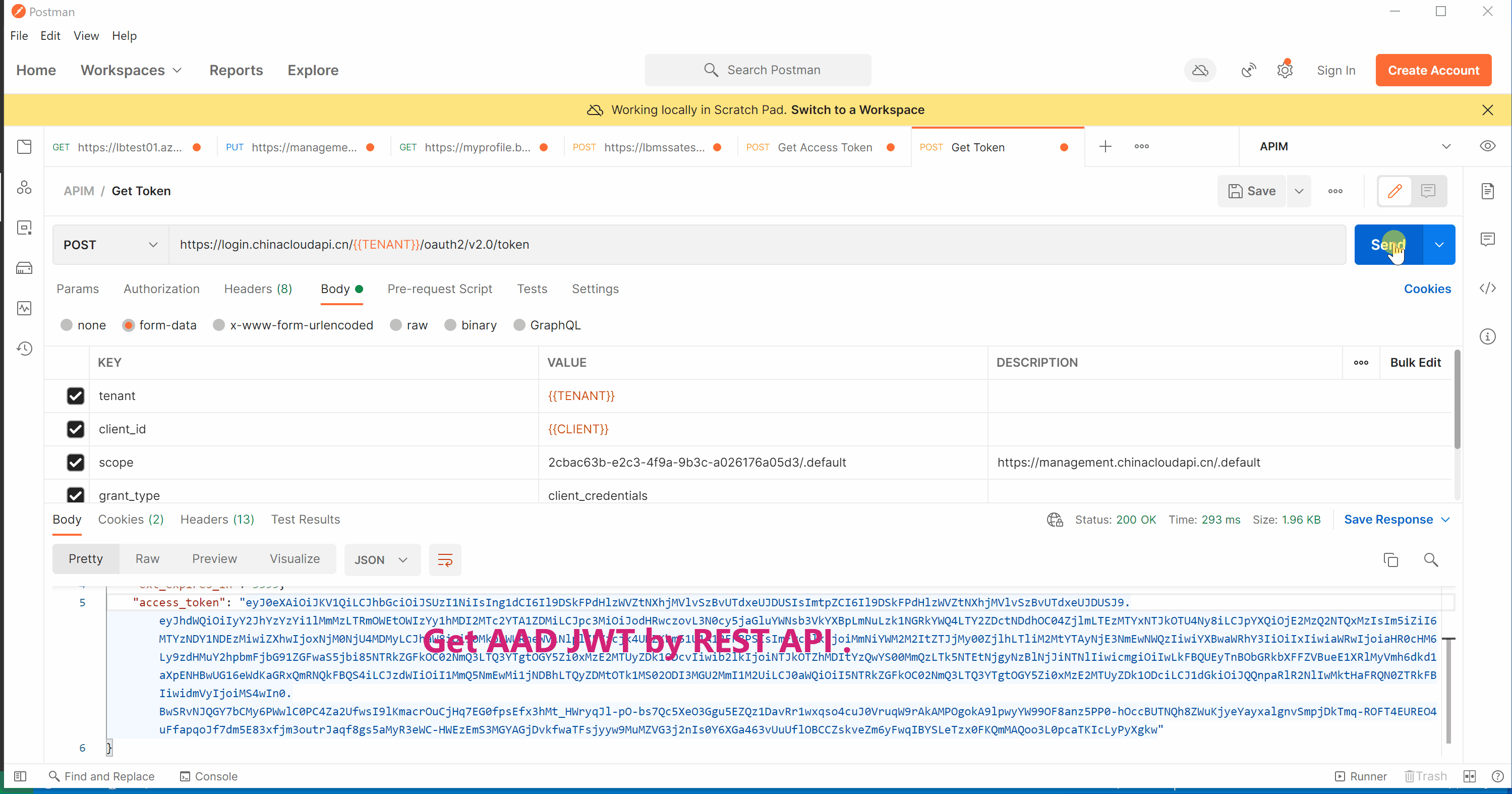Image resolution: width=1512 pixels, height=794 pixels.
Task: Toggle word wrap in response viewer
Action: [445, 559]
